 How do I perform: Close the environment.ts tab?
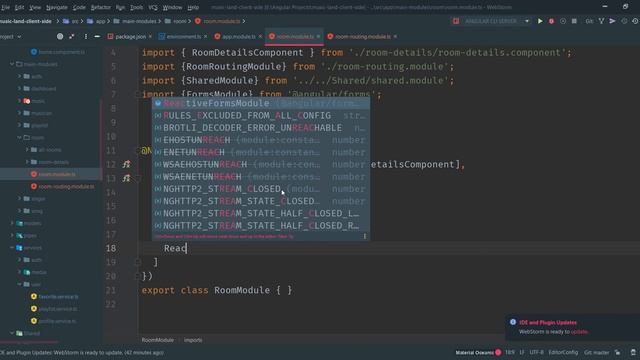[x=205, y=36]
